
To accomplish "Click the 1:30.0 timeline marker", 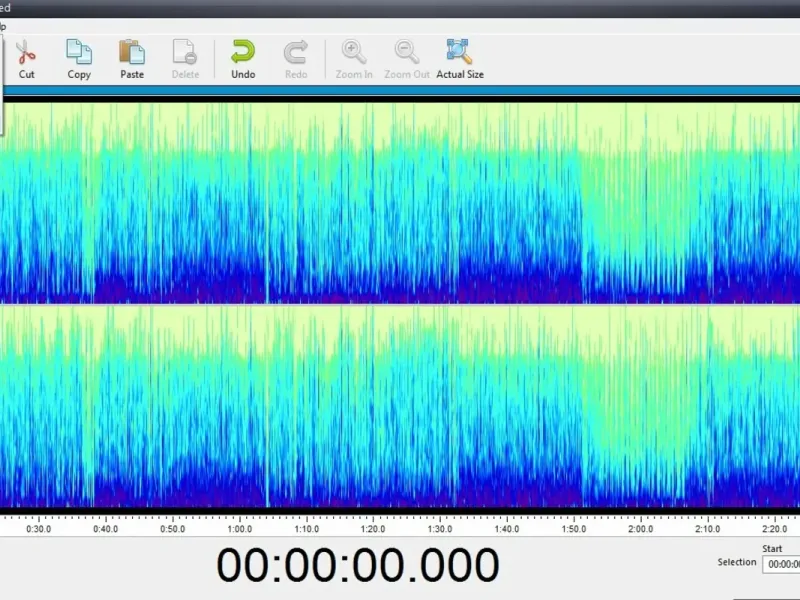I will click(440, 529).
